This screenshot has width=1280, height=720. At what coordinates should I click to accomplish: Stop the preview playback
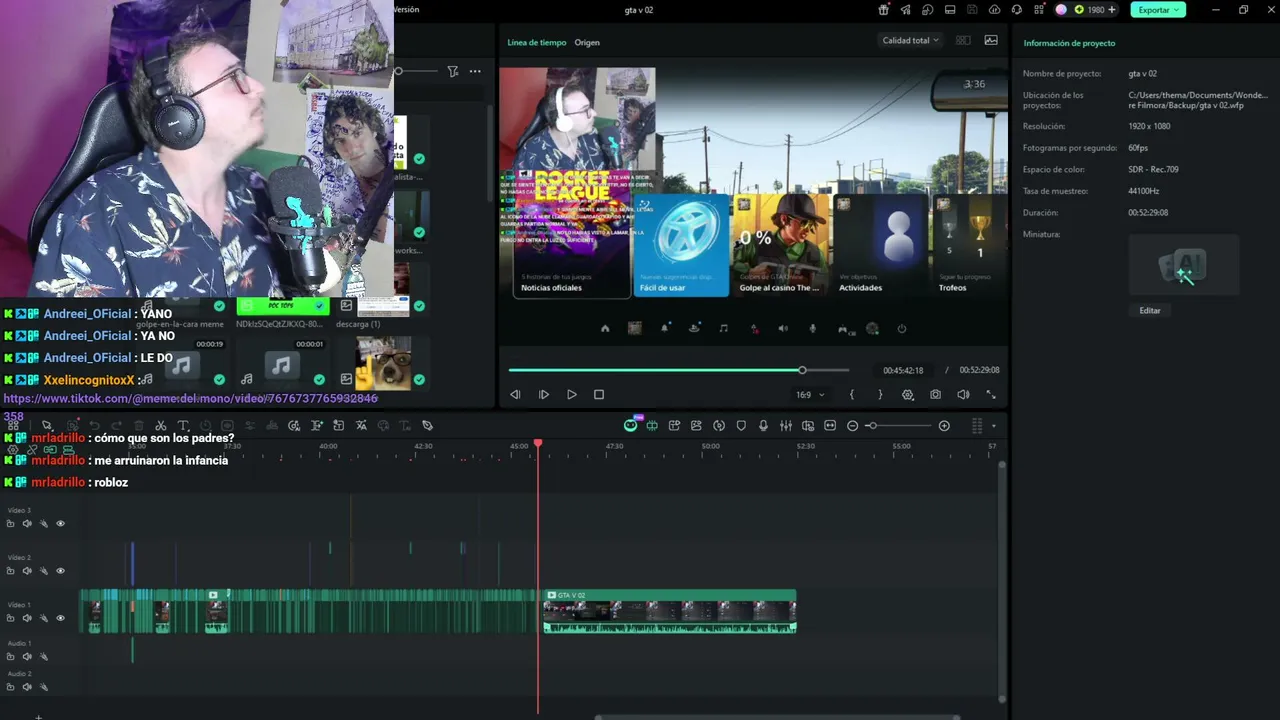click(599, 395)
